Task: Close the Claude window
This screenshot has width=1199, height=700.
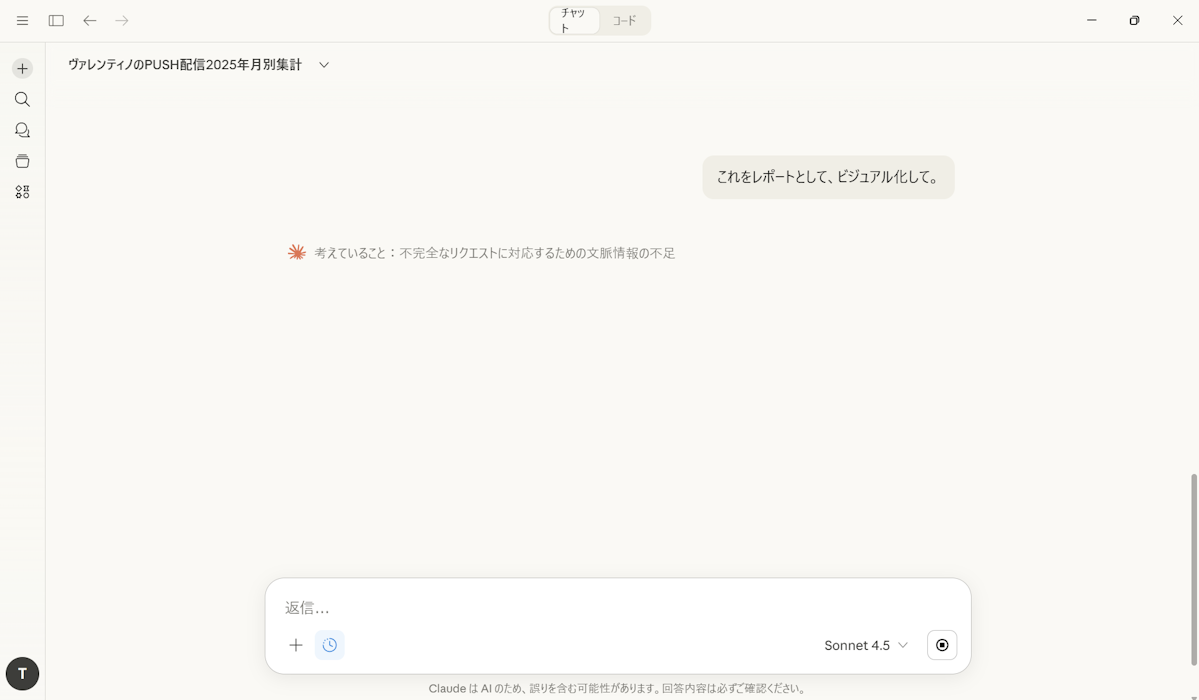Action: tap(1178, 21)
